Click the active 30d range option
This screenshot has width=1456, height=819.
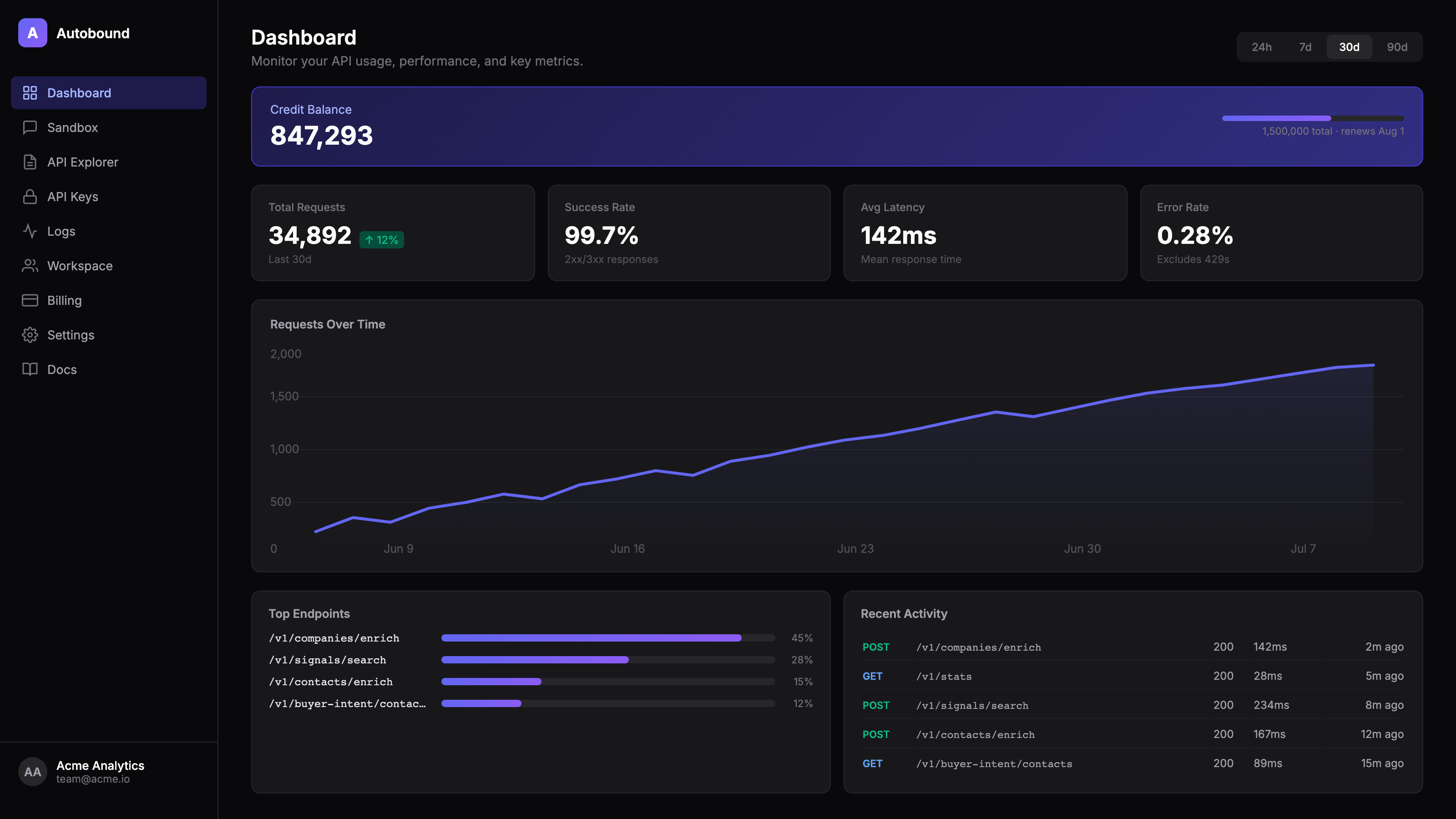click(x=1349, y=47)
